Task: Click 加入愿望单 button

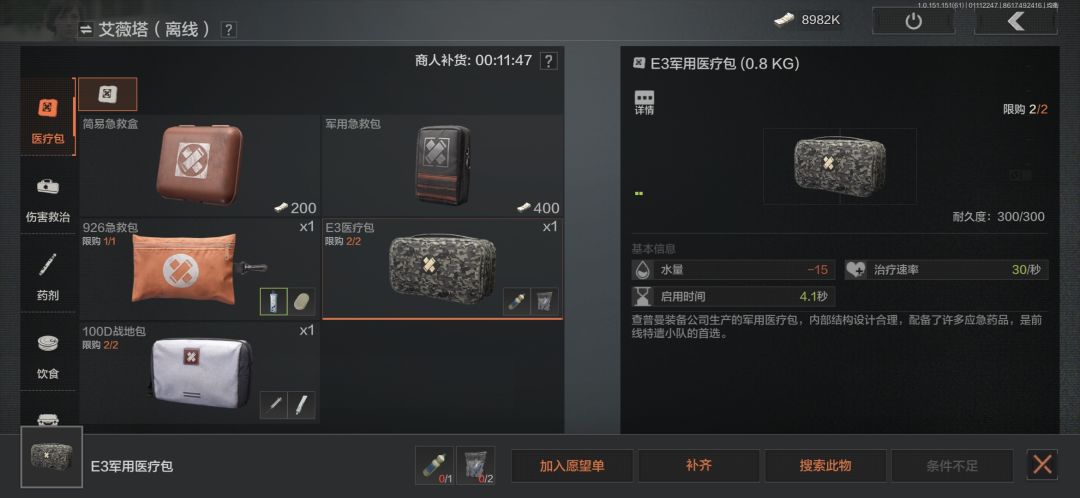Action: [572, 466]
